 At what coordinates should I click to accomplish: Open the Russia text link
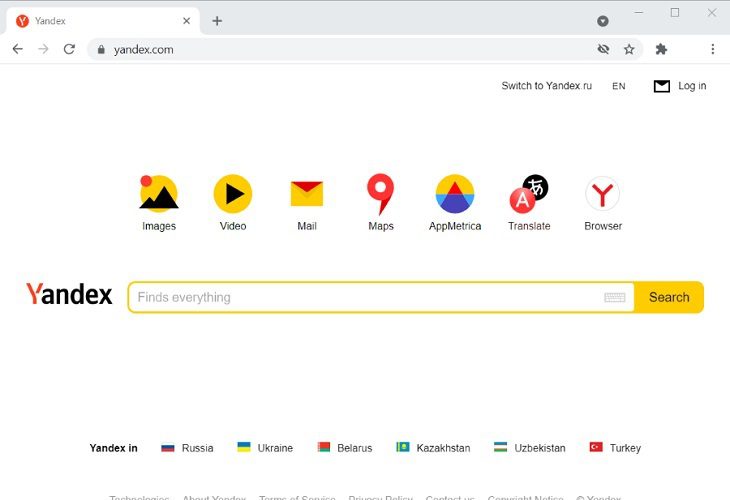[x=197, y=448]
